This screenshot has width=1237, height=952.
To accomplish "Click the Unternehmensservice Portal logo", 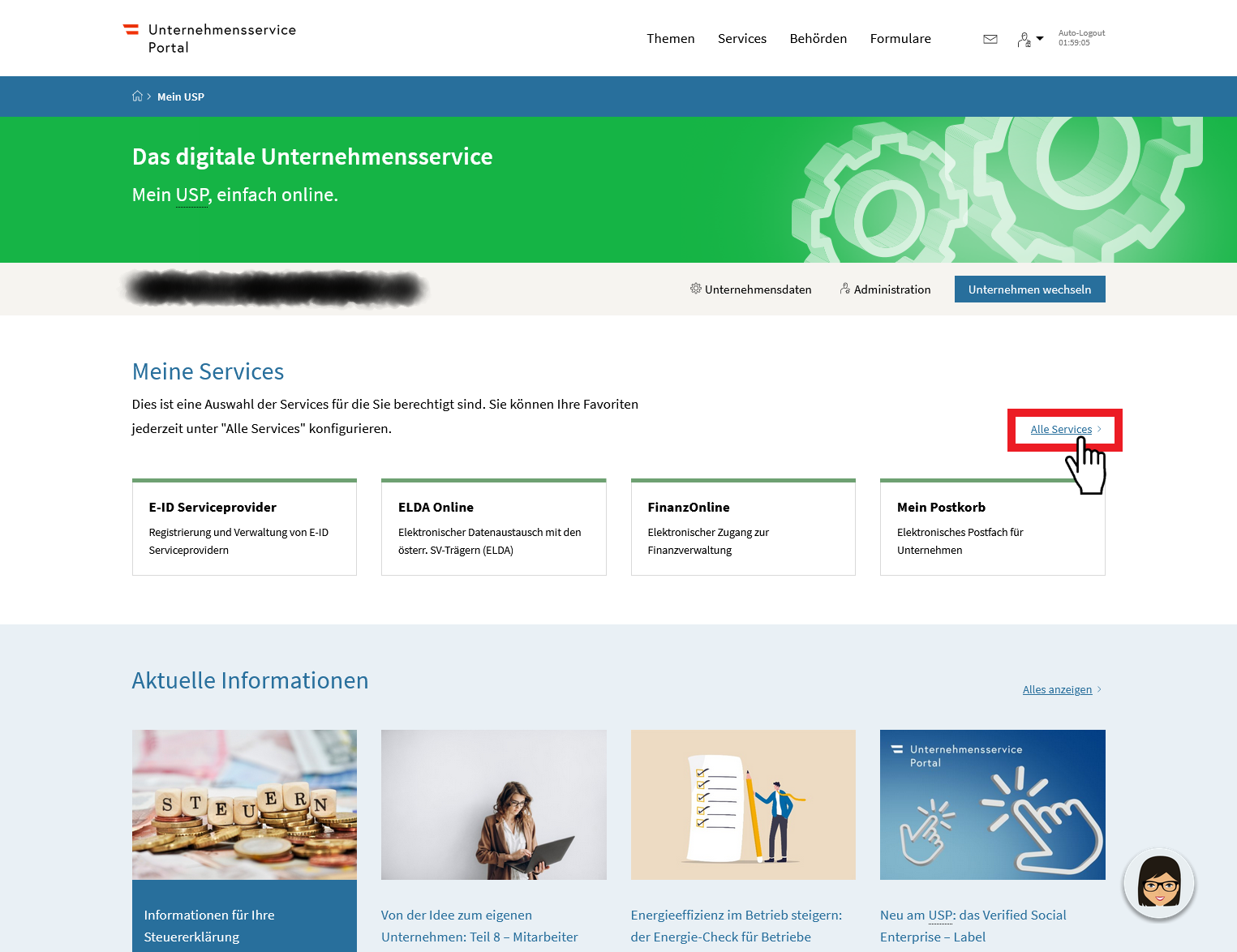I will point(209,38).
